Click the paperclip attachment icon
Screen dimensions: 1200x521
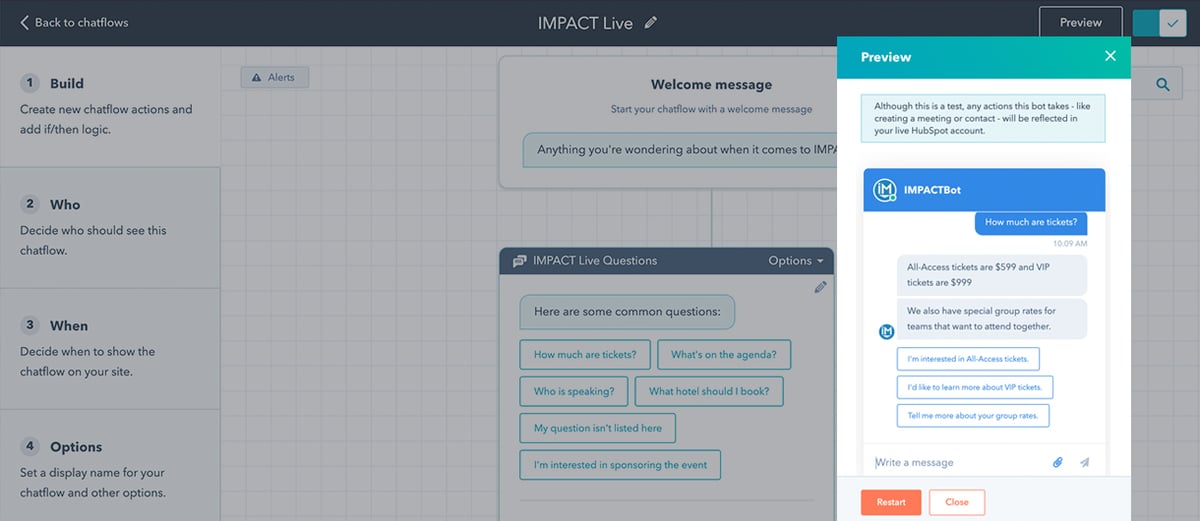click(x=1057, y=463)
